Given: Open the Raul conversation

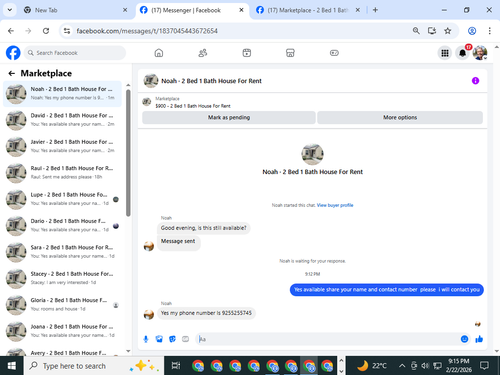Looking at the screenshot, I should (x=62, y=173).
